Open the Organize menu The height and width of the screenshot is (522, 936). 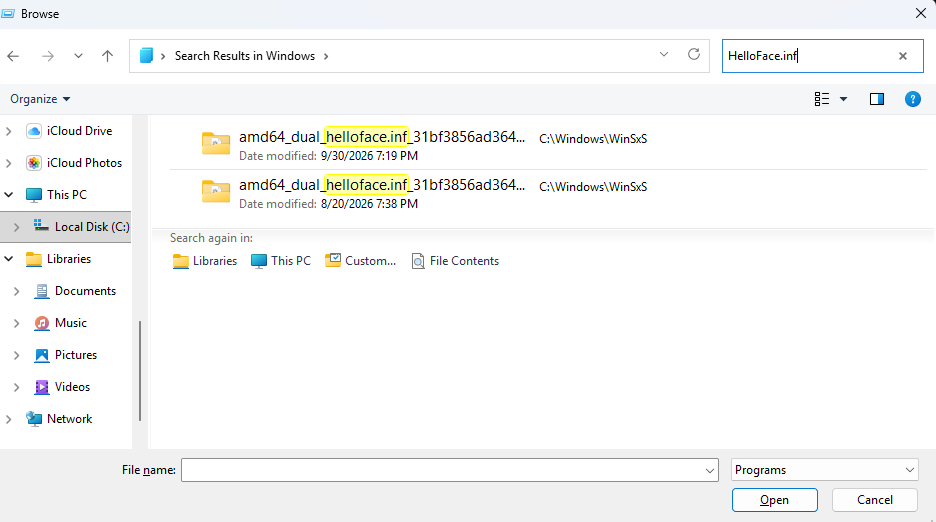pos(40,99)
